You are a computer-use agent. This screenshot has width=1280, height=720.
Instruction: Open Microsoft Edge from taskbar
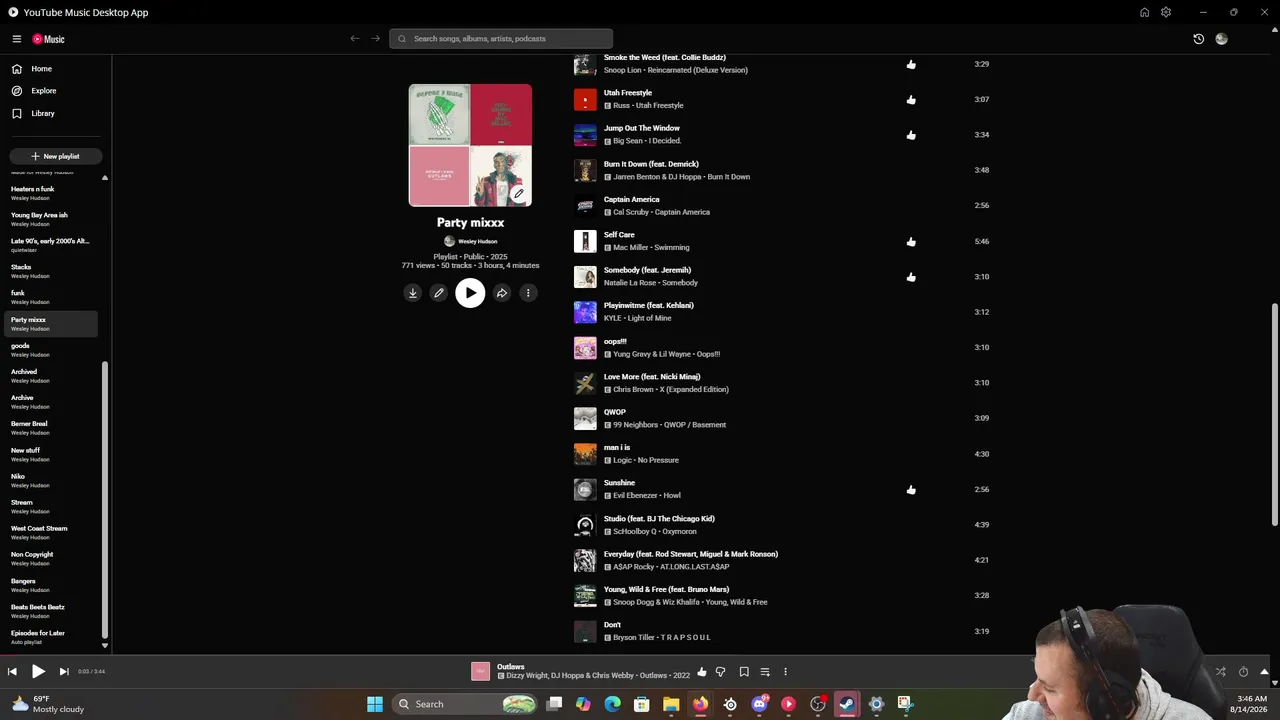click(613, 704)
